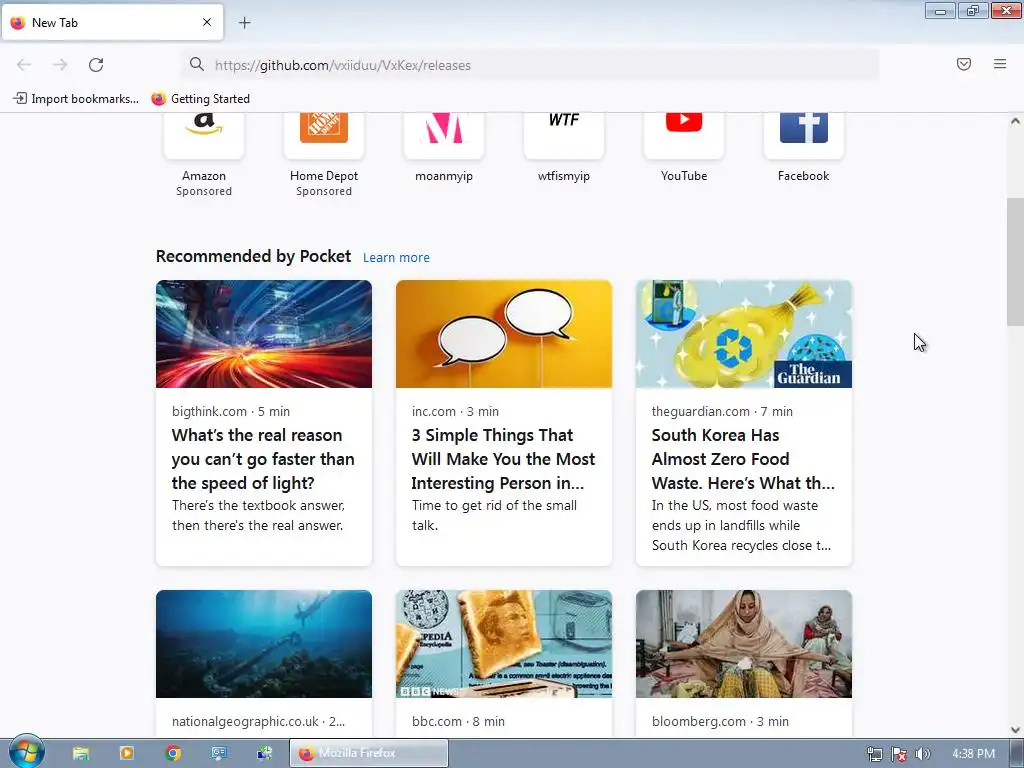The width and height of the screenshot is (1024, 768).
Task: Click the Back navigation arrow
Action: pos(24,65)
